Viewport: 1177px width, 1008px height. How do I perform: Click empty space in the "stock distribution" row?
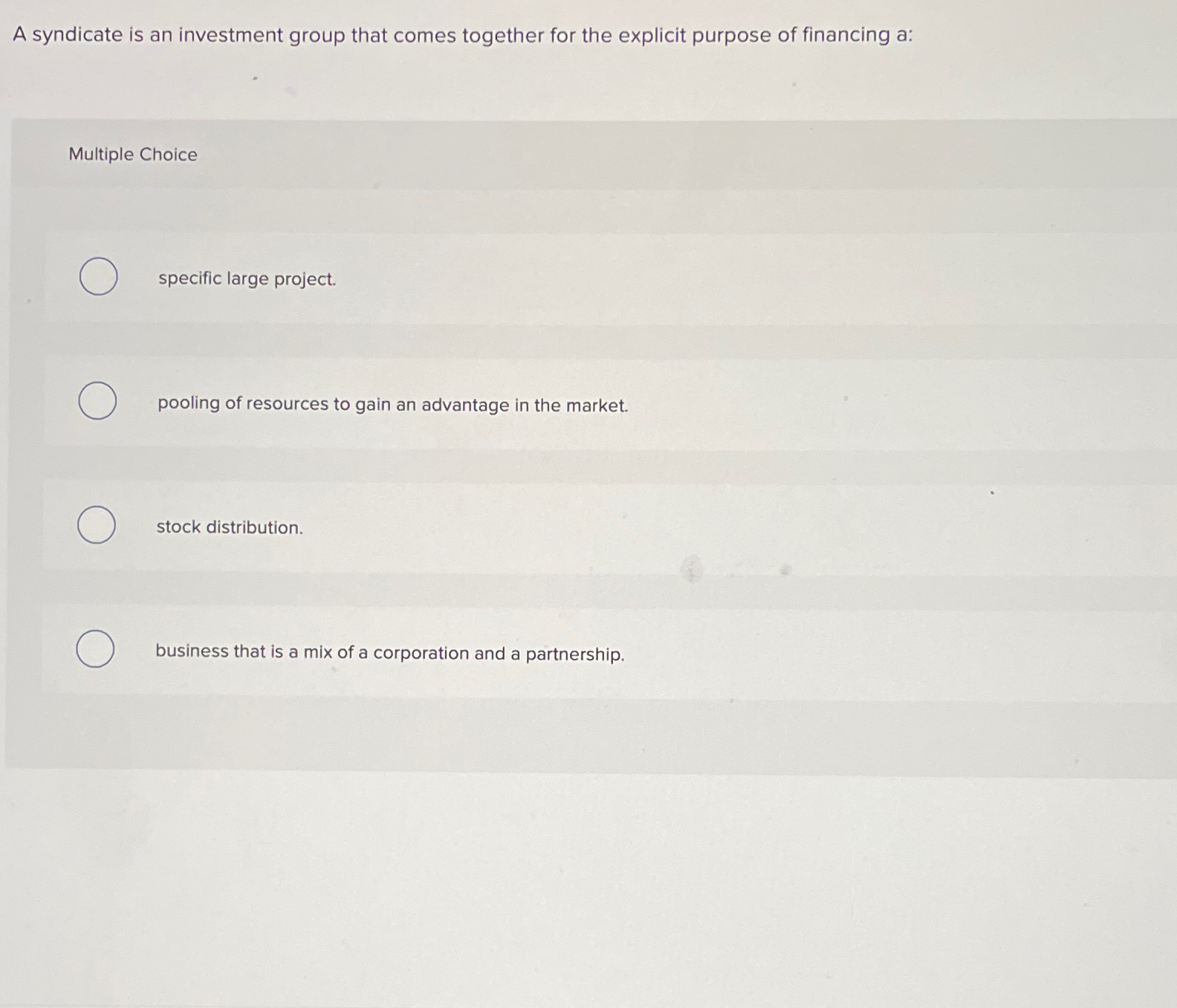click(743, 527)
